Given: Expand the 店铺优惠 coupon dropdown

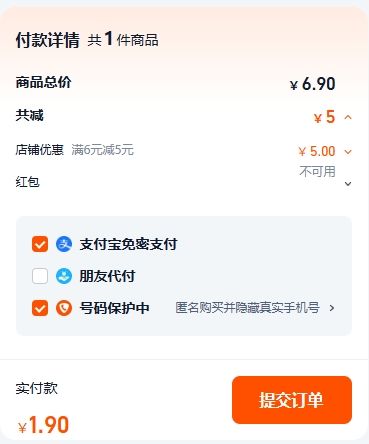Looking at the screenshot, I should pos(348,152).
